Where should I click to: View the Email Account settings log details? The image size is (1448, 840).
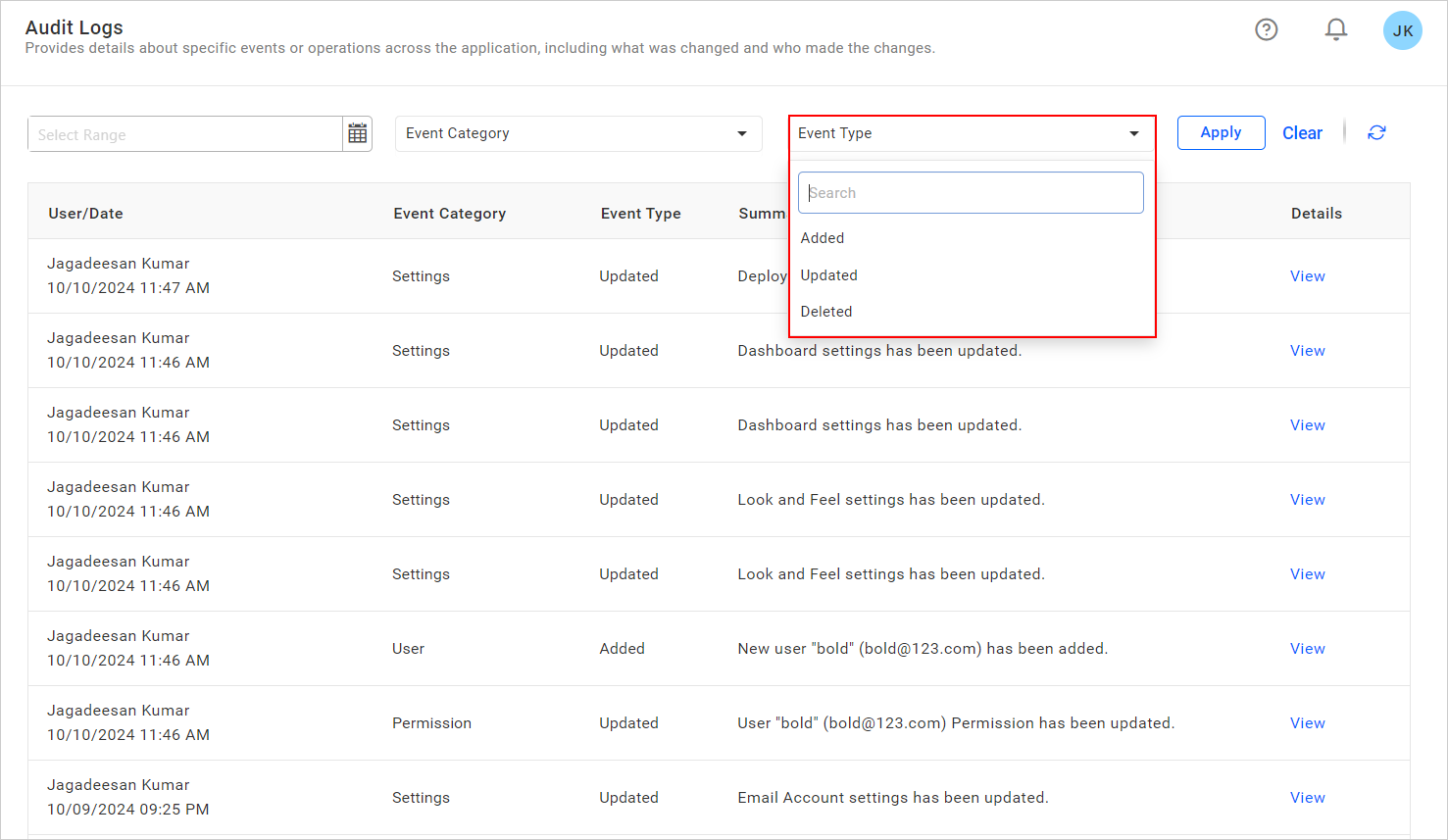point(1307,797)
